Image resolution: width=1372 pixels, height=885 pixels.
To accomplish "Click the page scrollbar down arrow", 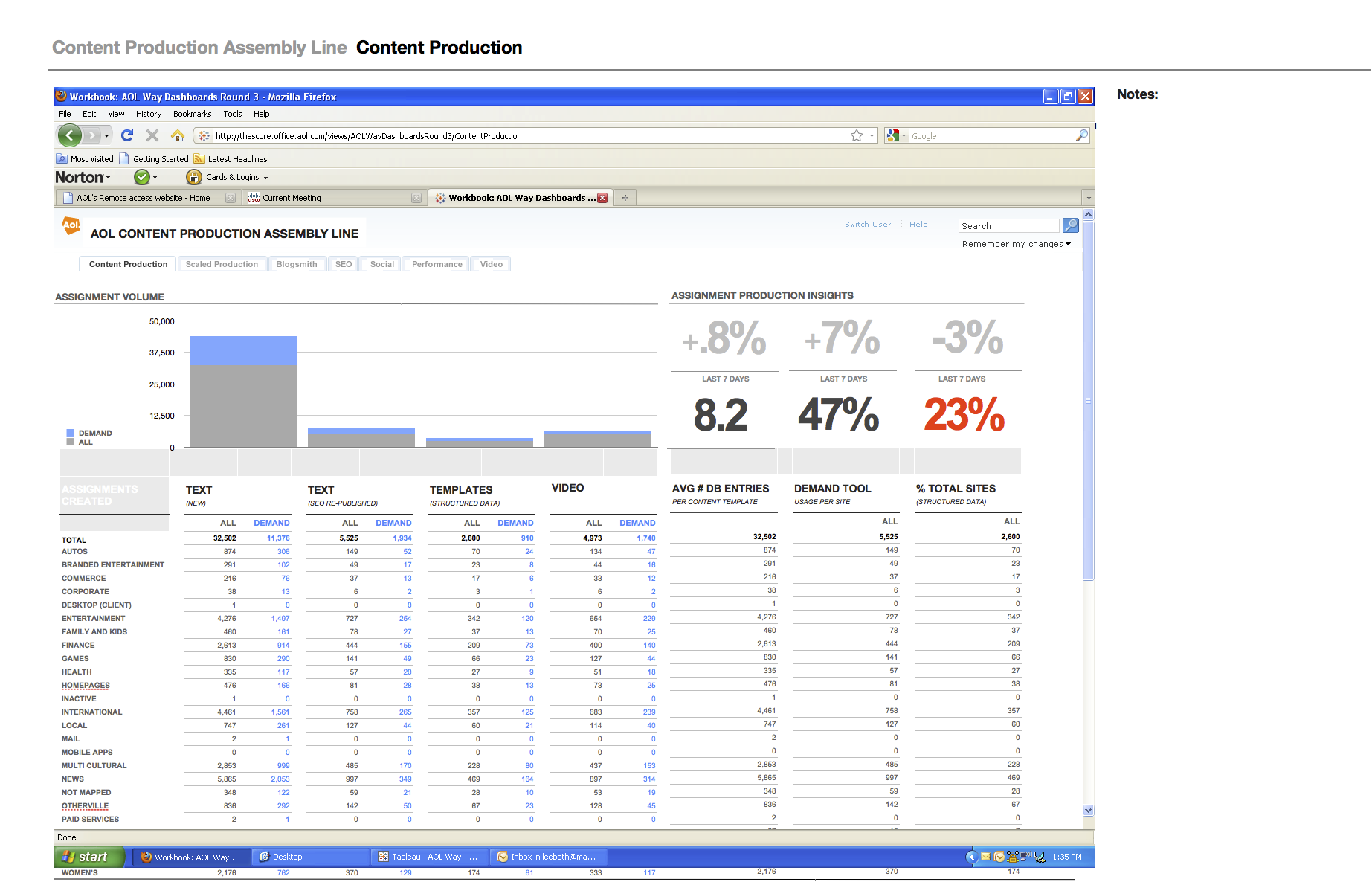I will pyautogui.click(x=1089, y=810).
